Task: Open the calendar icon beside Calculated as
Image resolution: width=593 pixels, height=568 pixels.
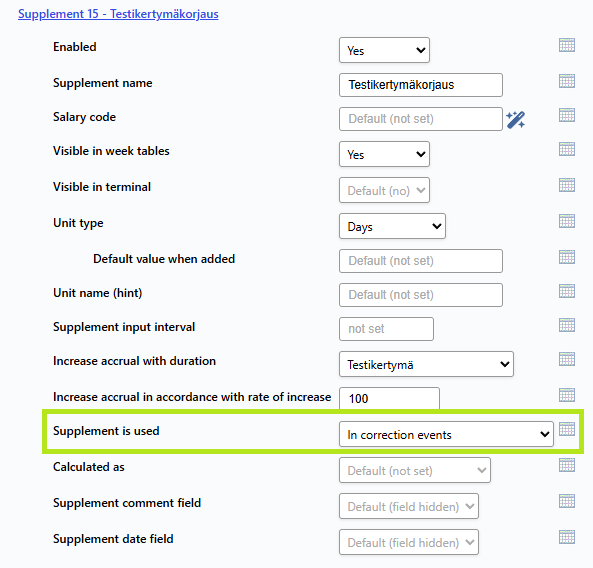Action: (567, 465)
